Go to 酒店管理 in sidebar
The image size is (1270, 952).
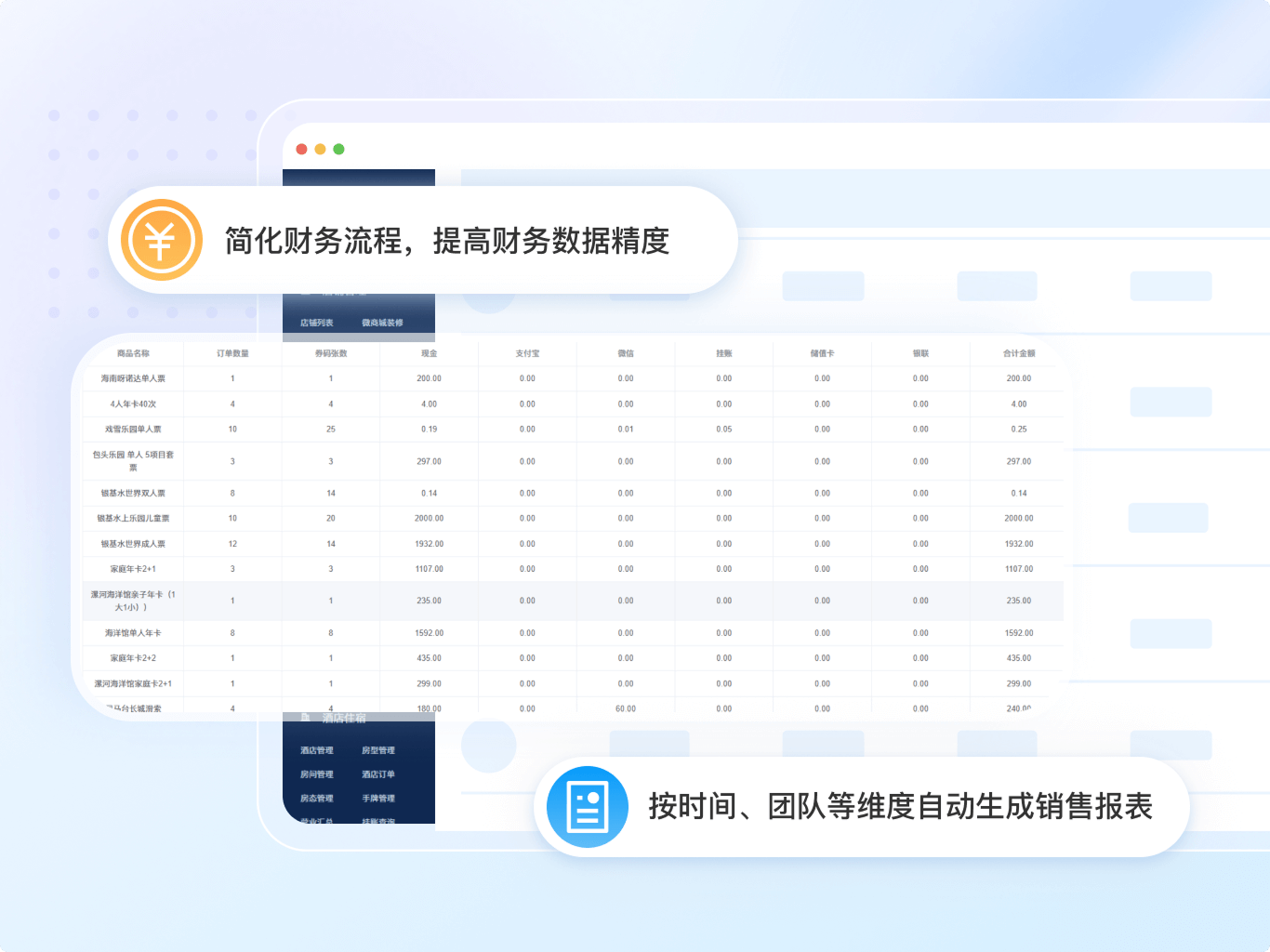tap(316, 750)
